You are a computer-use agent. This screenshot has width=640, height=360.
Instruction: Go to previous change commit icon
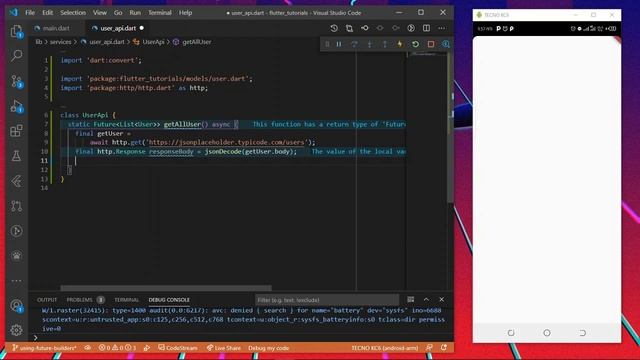pyautogui.click(x=365, y=28)
